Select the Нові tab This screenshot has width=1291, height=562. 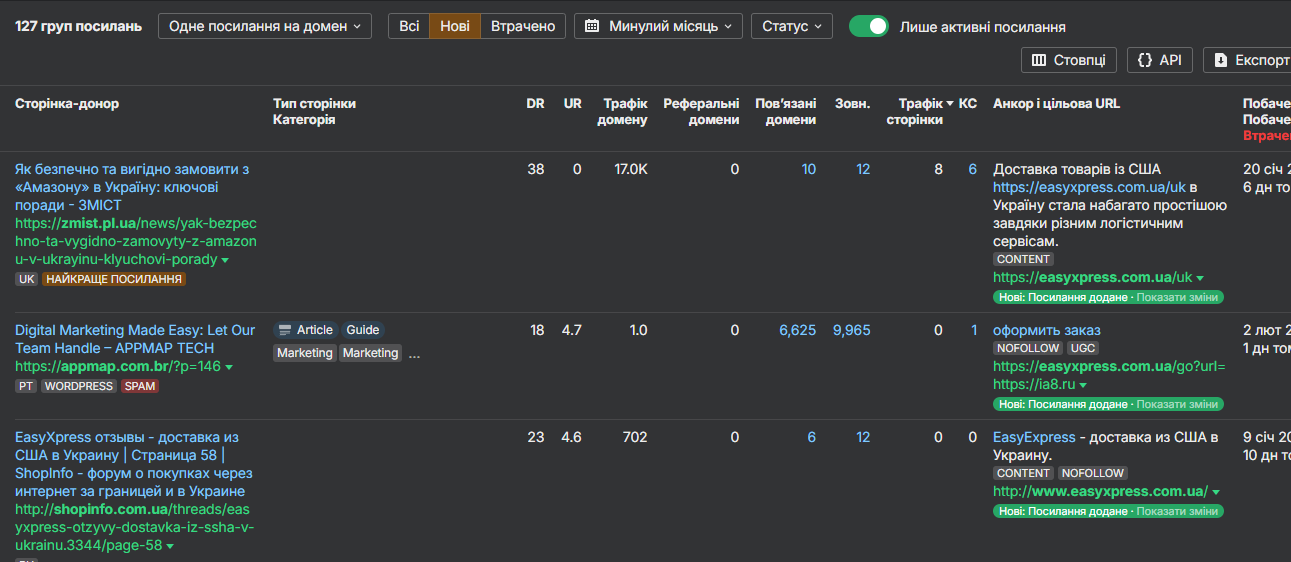(455, 26)
